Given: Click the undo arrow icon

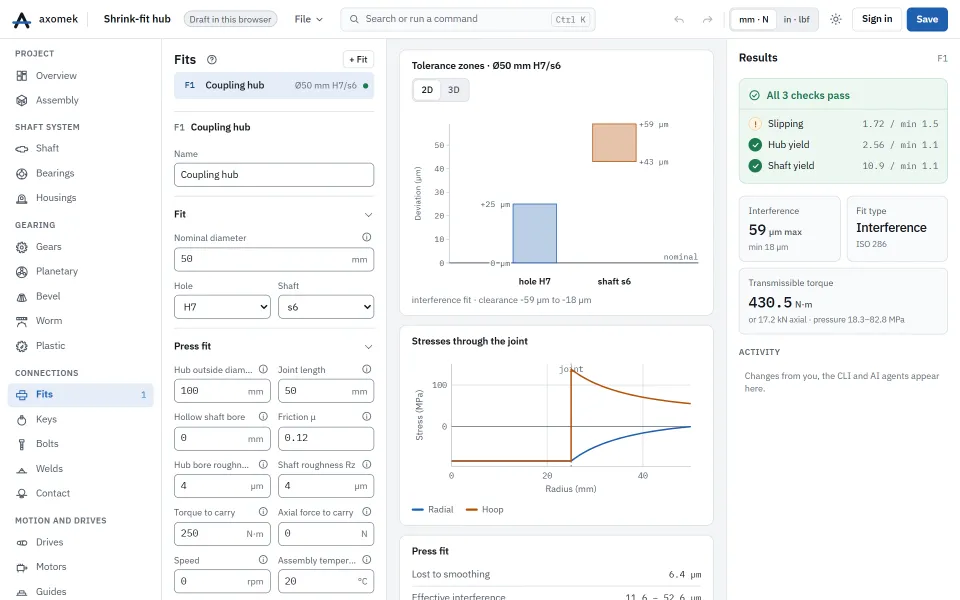Looking at the screenshot, I should [679, 20].
